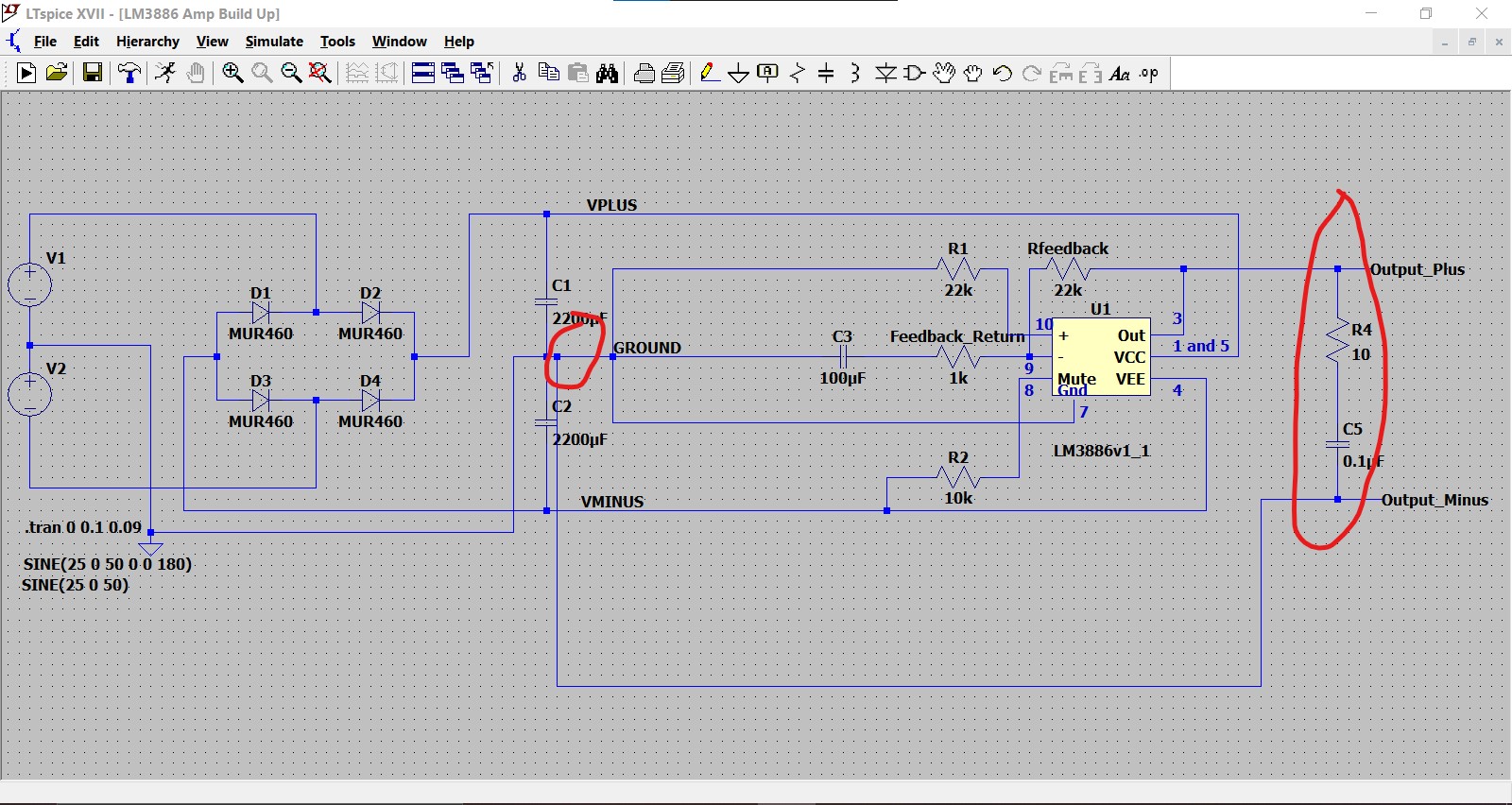Select the Zoom In magnifier tool

(x=232, y=73)
